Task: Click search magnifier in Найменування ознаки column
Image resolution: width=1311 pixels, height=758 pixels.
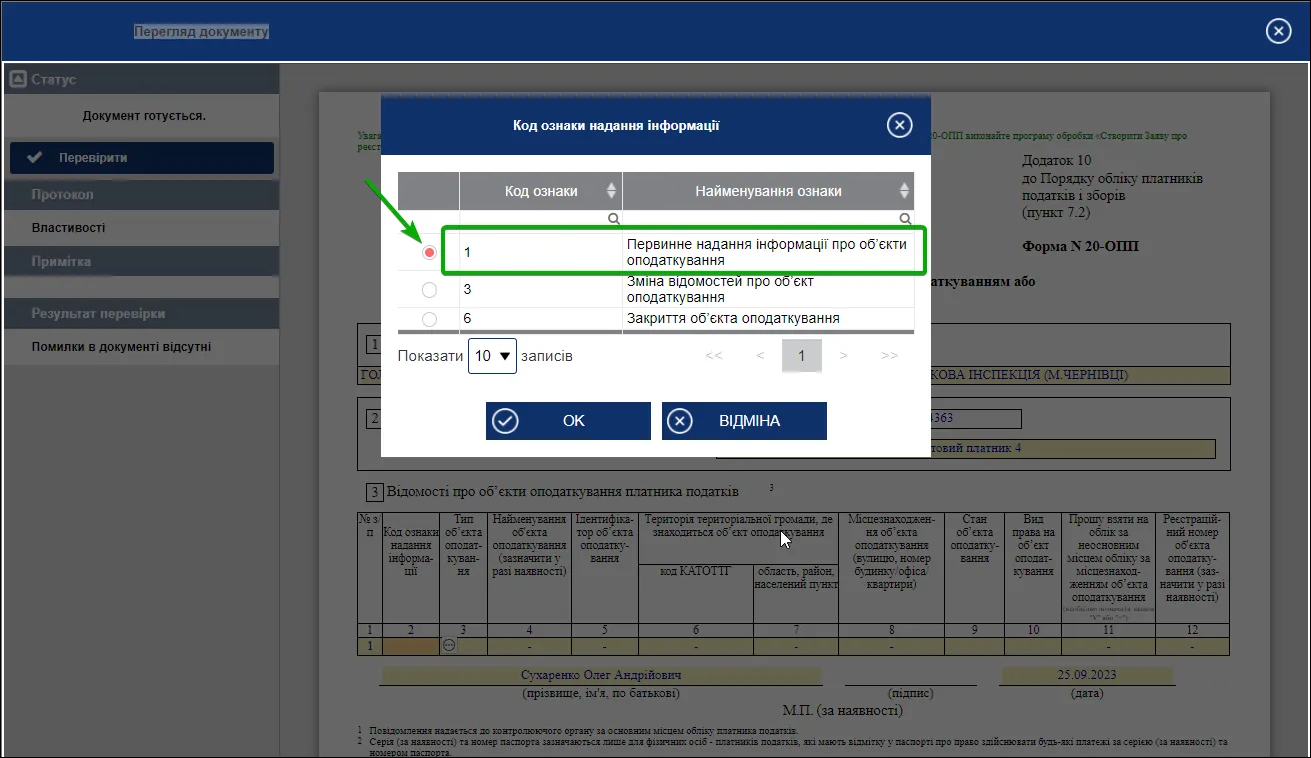Action: click(905, 218)
